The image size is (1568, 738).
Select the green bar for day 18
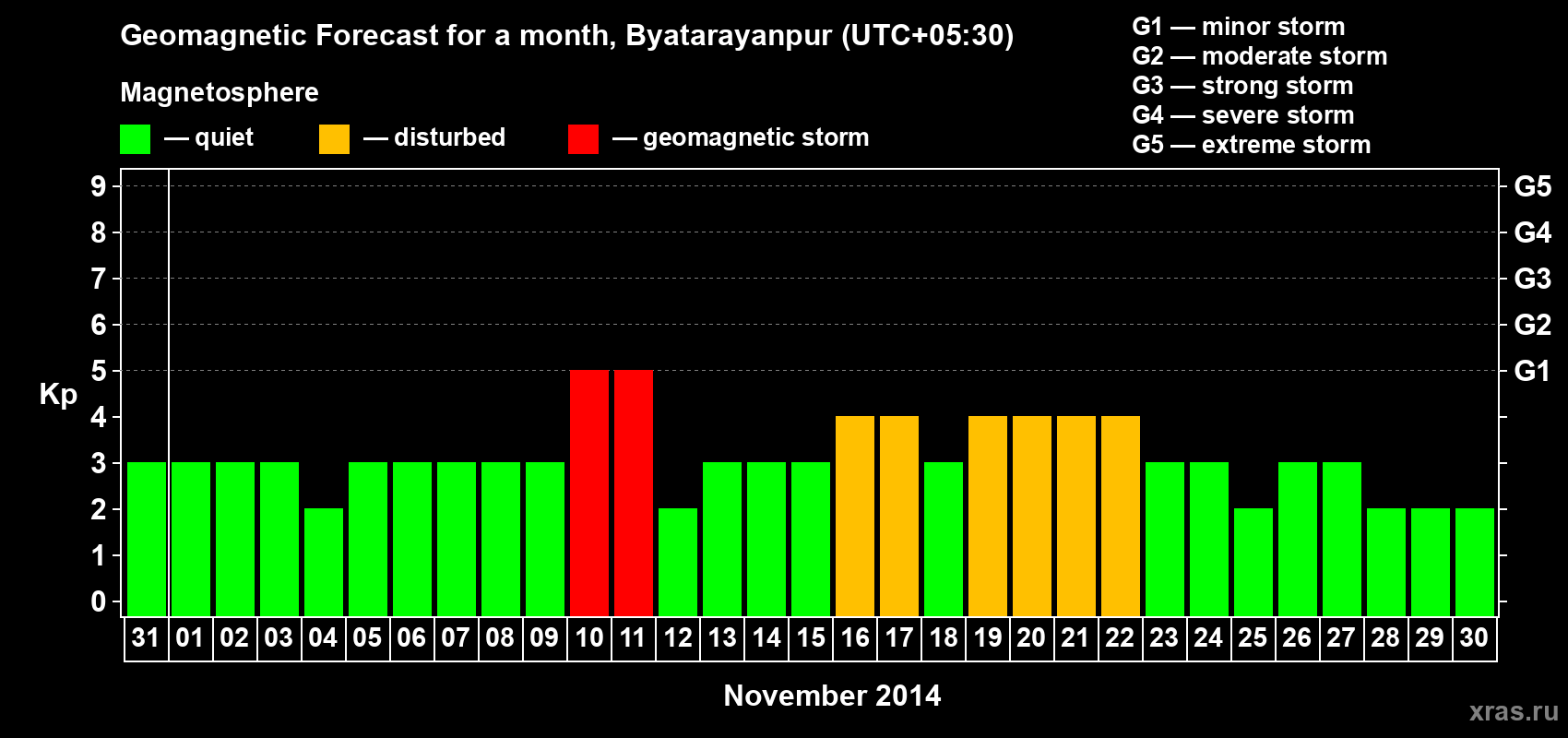(944, 539)
